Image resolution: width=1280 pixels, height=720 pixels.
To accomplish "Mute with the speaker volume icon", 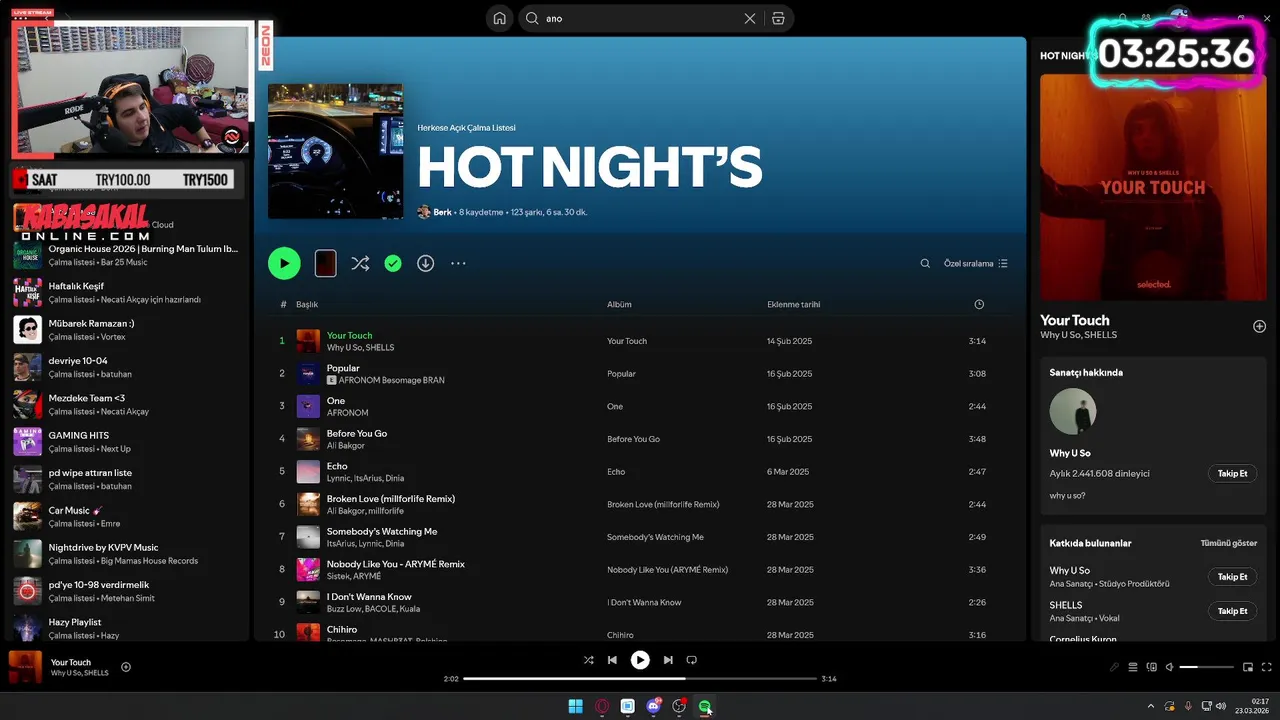I will click(1169, 667).
